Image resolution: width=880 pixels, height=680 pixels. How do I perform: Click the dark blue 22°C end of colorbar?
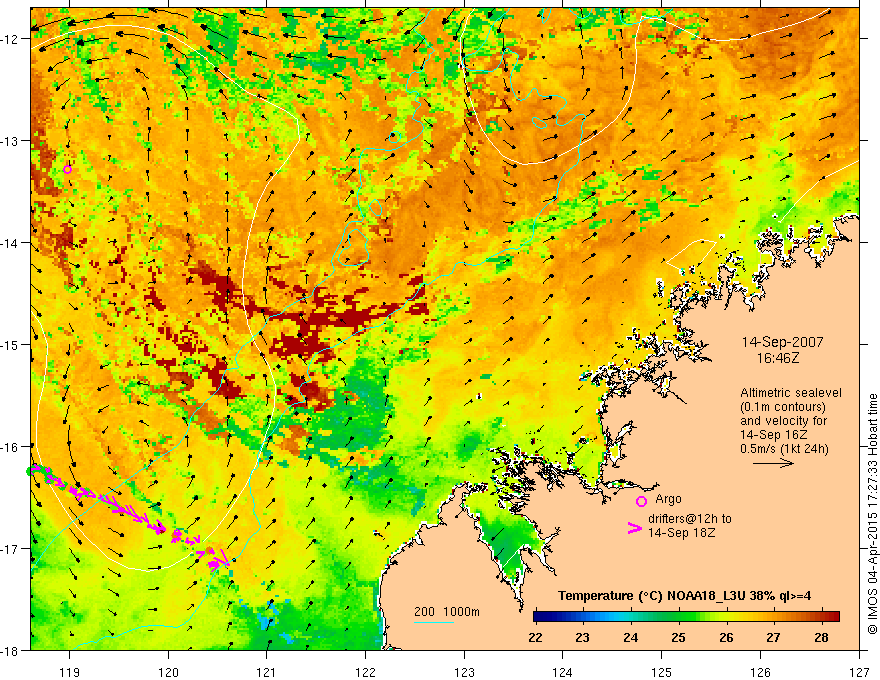(x=539, y=617)
